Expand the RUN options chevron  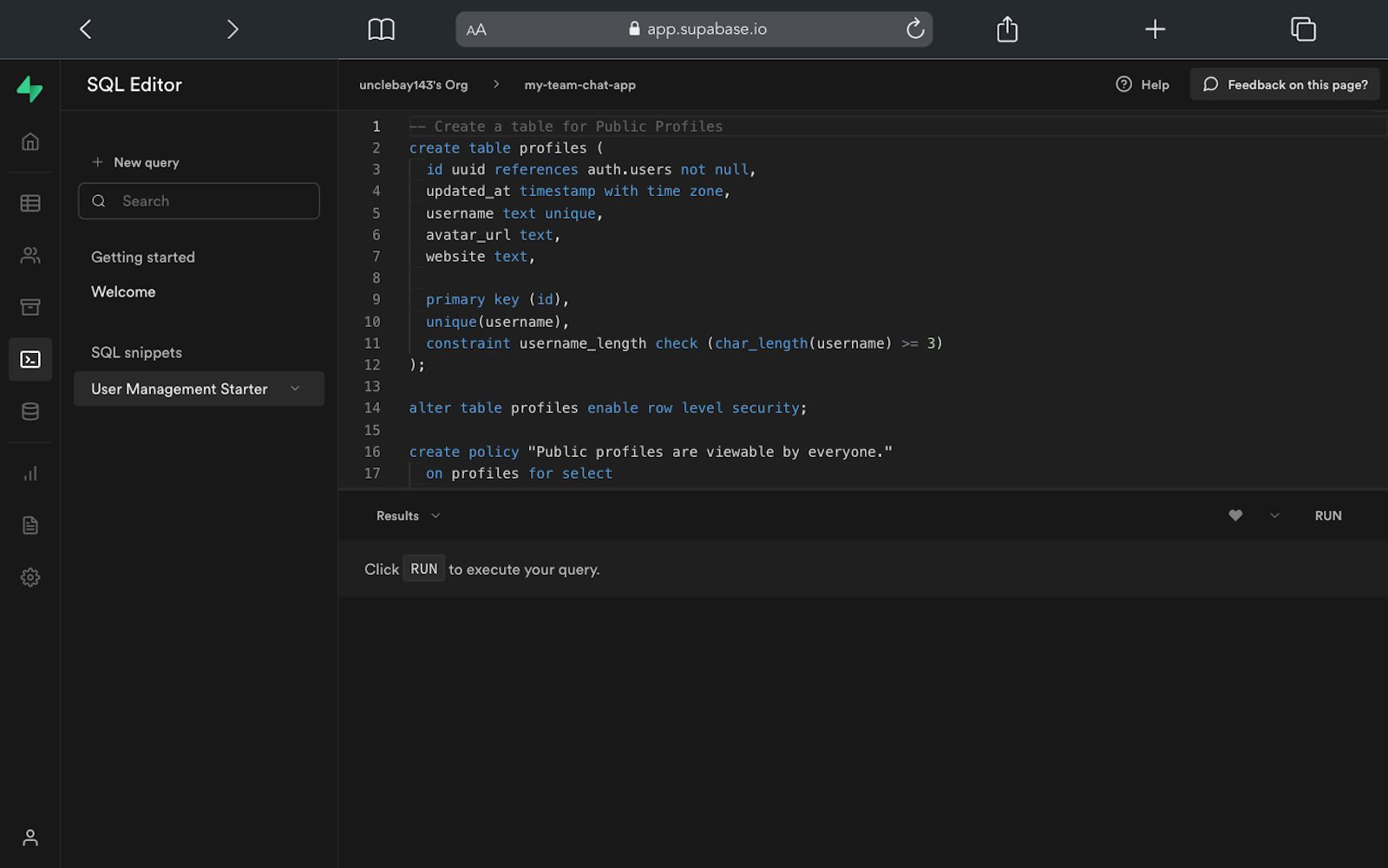coord(1274,515)
